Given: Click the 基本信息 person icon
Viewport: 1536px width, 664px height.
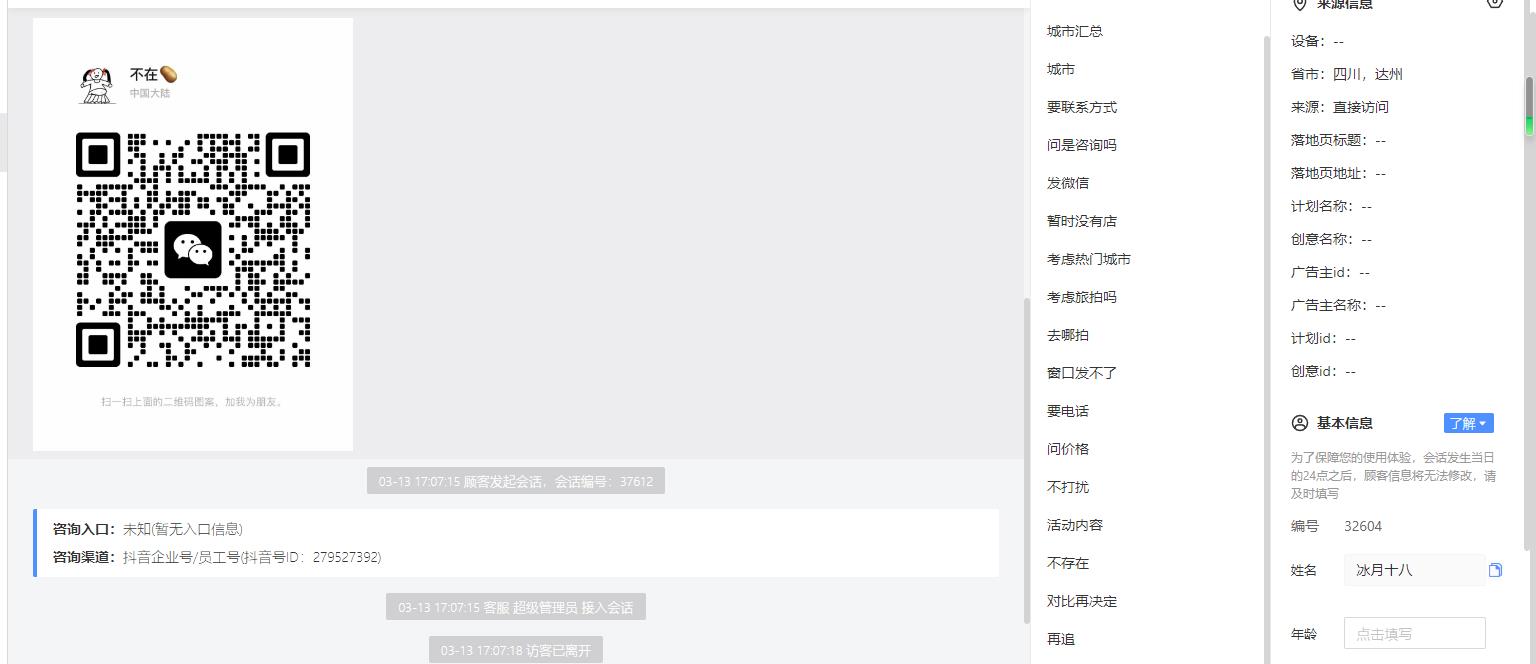Looking at the screenshot, I should [x=1300, y=423].
